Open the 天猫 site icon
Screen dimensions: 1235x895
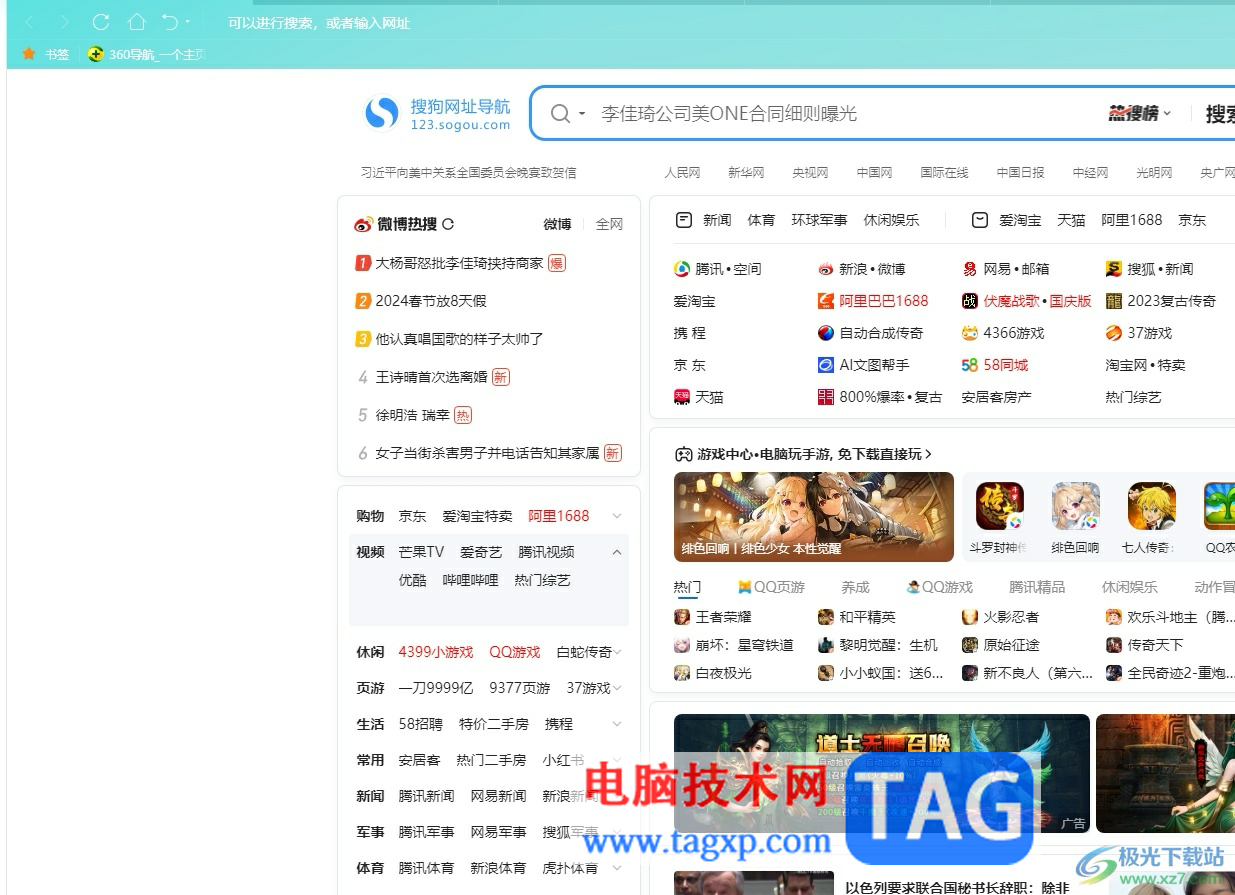click(x=682, y=397)
